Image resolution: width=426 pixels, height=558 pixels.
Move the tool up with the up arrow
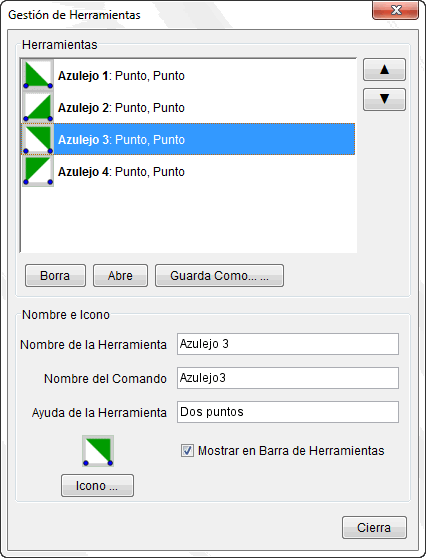384,69
